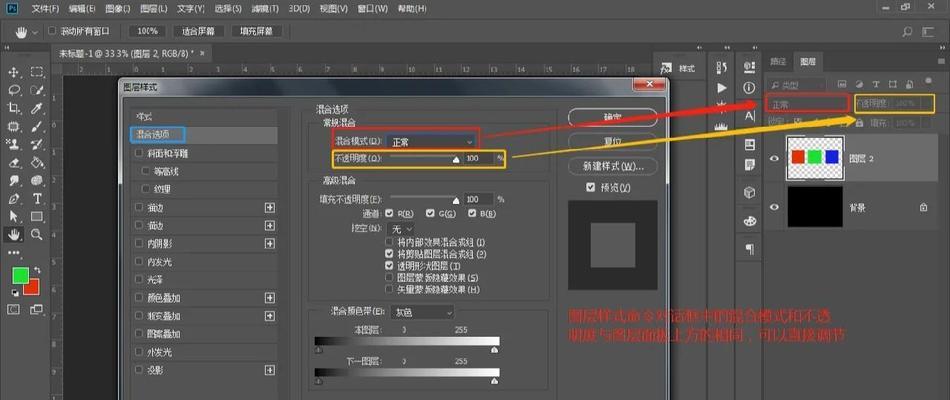Add another 投影 effect with plus icon

click(270, 370)
